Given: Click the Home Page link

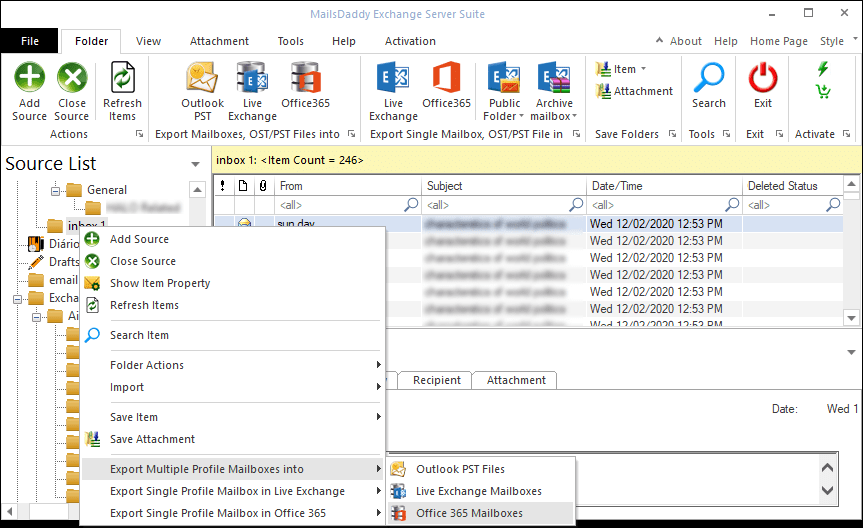Looking at the screenshot, I should [779, 41].
